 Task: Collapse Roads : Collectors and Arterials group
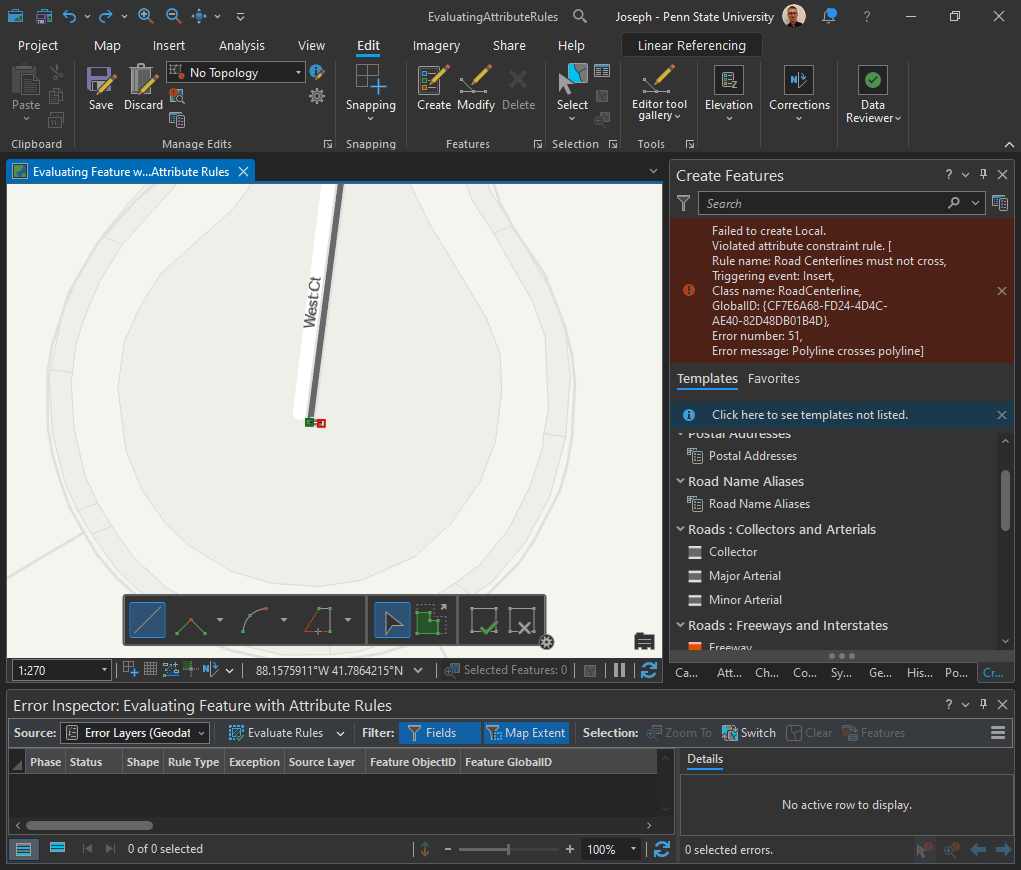(680, 529)
